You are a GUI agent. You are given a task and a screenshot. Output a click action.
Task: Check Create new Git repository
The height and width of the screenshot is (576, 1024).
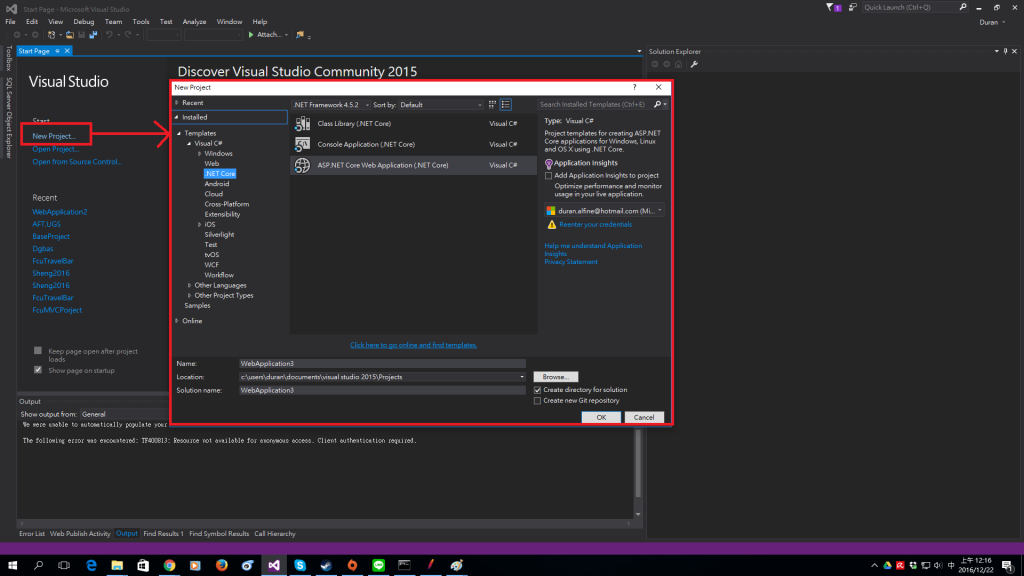[x=537, y=401]
